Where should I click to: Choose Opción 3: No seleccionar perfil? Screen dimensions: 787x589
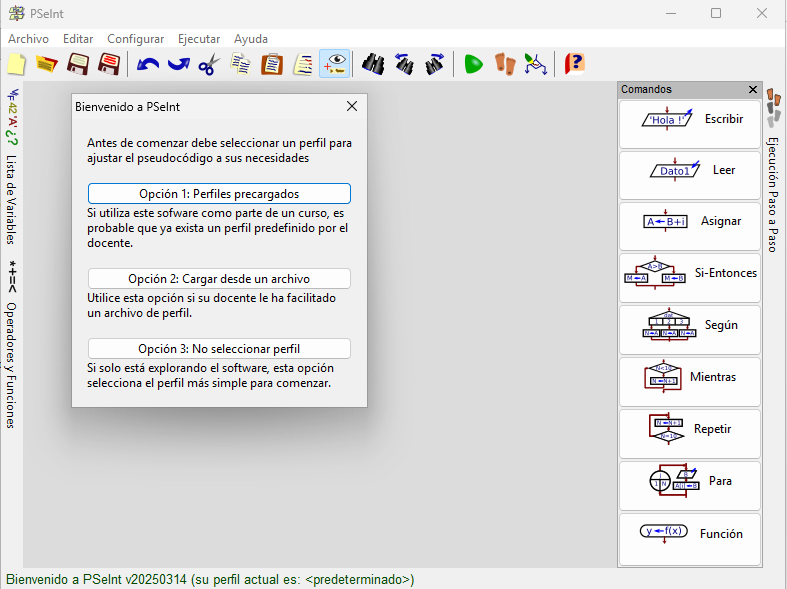pos(219,349)
